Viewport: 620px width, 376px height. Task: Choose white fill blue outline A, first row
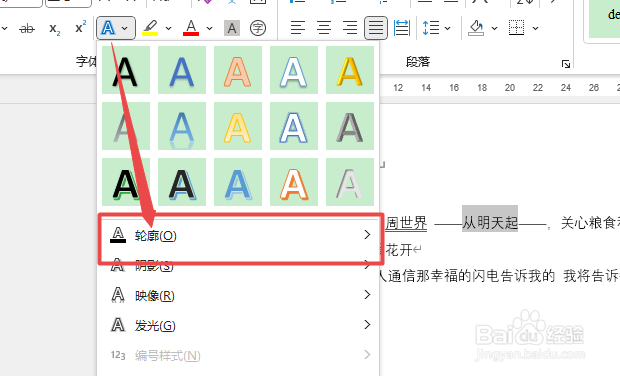[x=294, y=70]
